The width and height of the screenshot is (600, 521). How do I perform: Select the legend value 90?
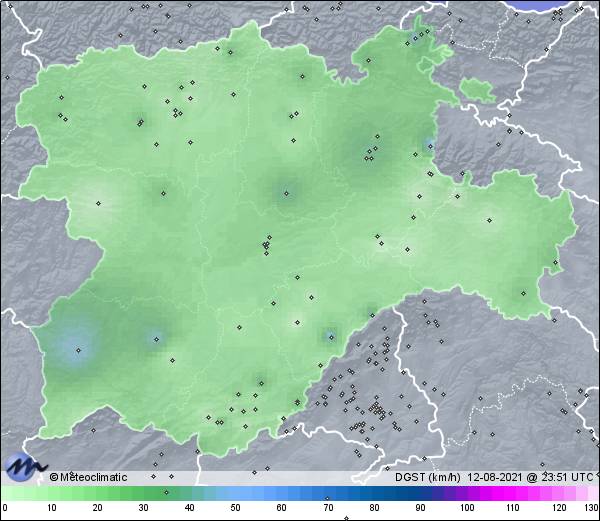(x=420, y=508)
